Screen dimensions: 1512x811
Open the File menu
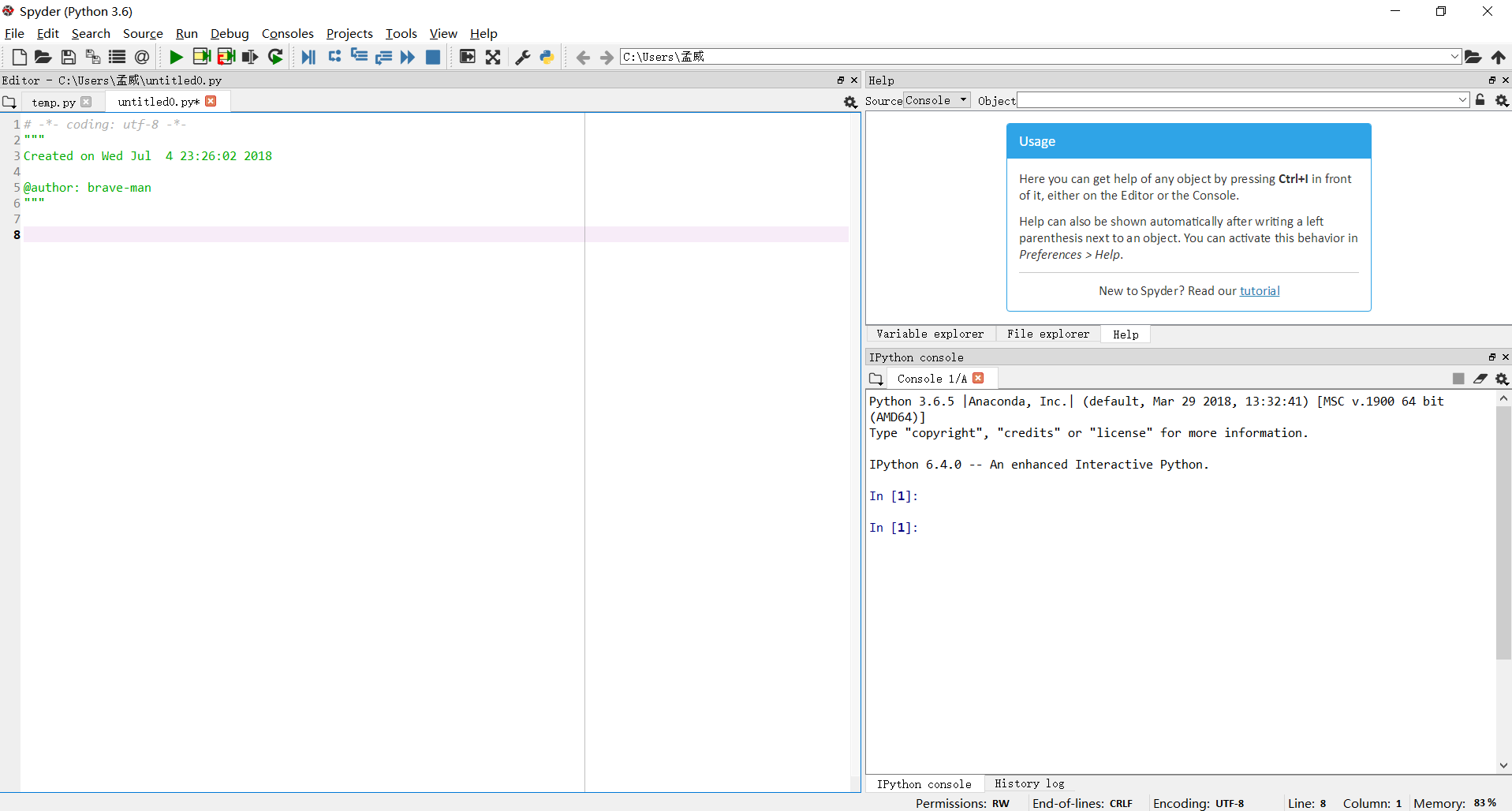pos(14,33)
